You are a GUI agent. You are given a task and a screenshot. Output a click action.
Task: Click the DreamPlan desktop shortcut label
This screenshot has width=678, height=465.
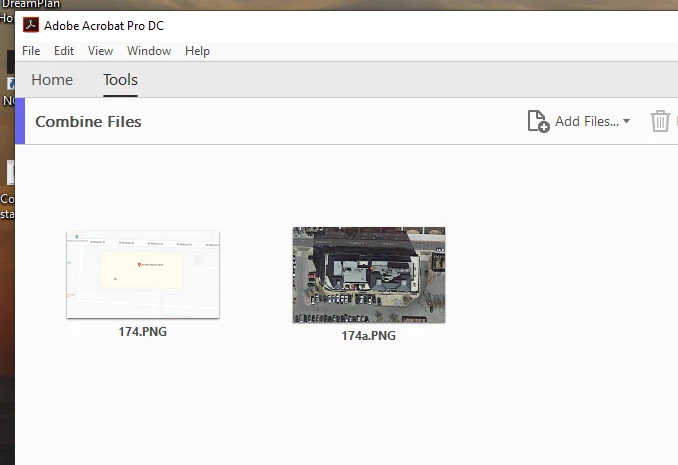[x=30, y=4]
